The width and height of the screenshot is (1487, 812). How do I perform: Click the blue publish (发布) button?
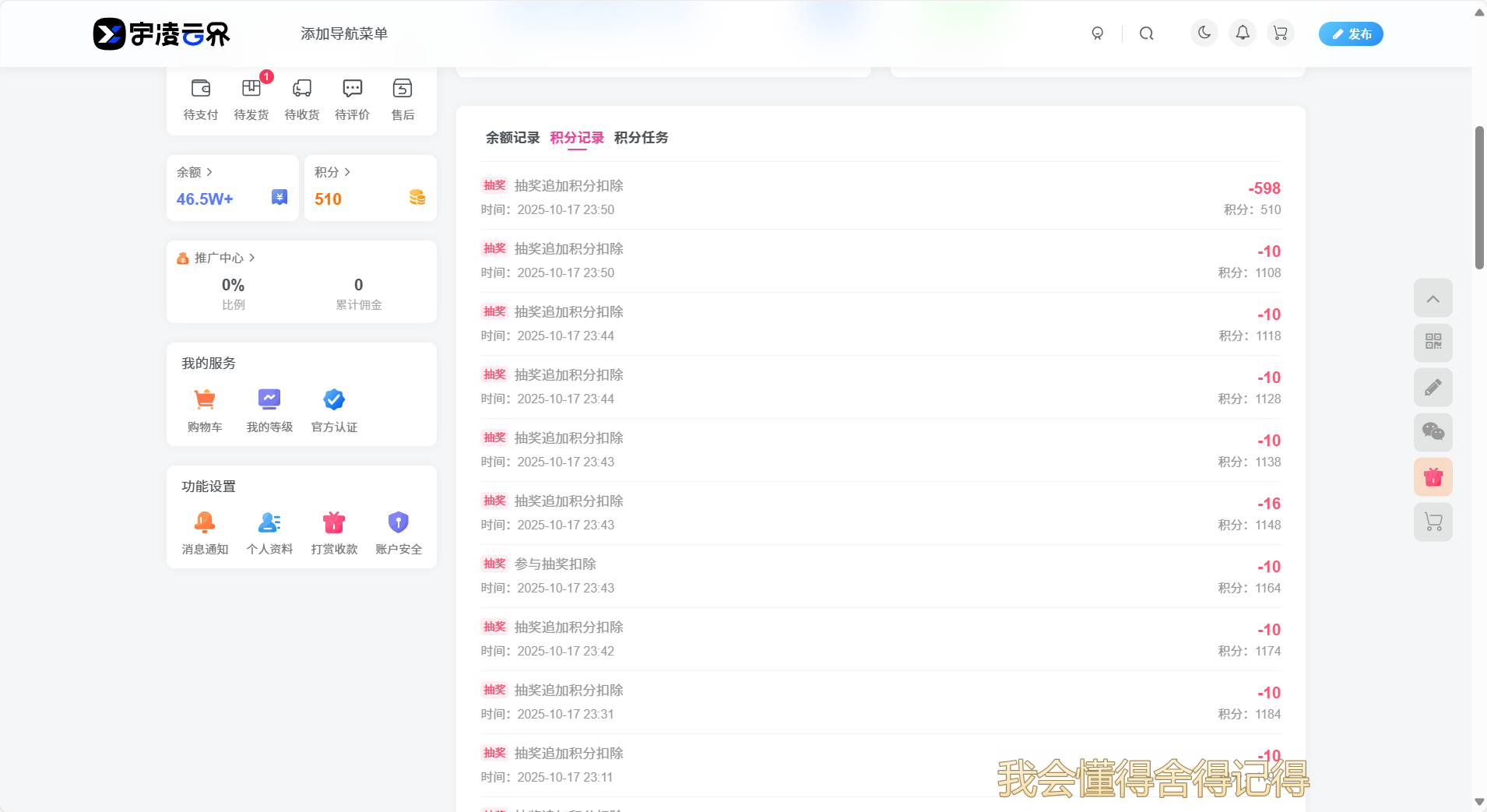tap(1350, 34)
